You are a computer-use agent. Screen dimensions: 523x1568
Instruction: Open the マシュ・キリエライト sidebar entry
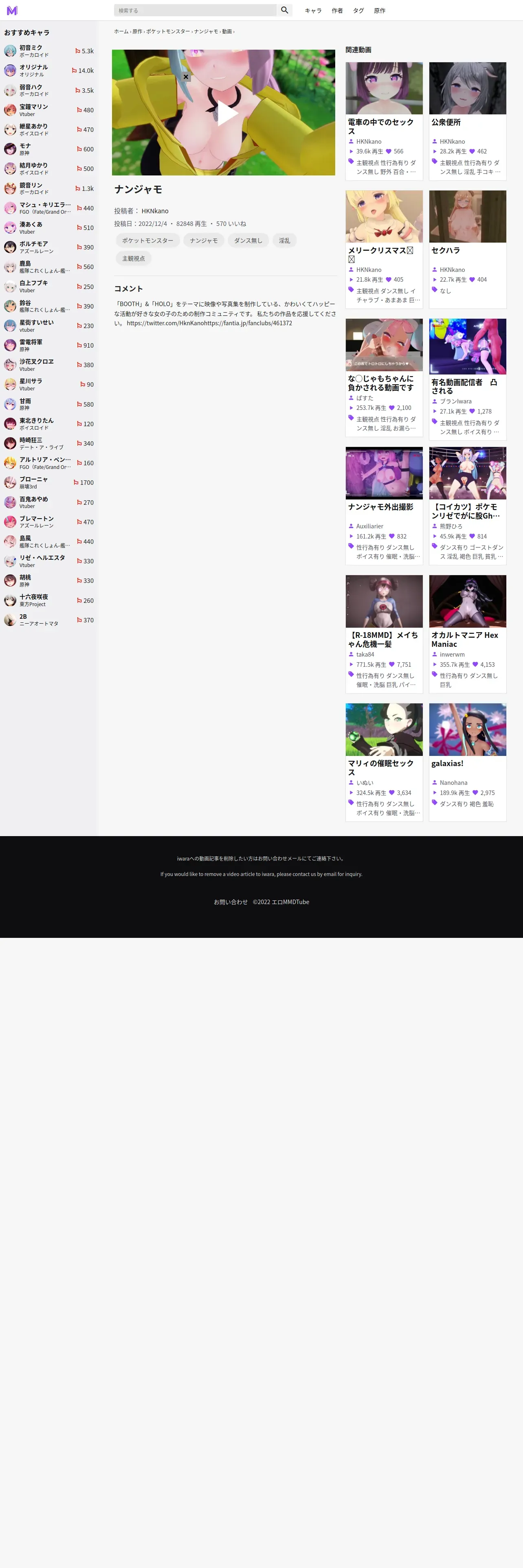(x=49, y=208)
